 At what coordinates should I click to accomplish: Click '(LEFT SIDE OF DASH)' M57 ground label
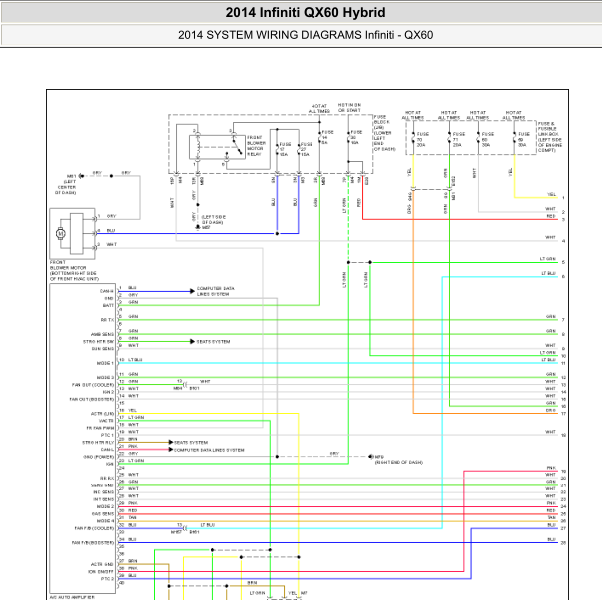(x=213, y=222)
